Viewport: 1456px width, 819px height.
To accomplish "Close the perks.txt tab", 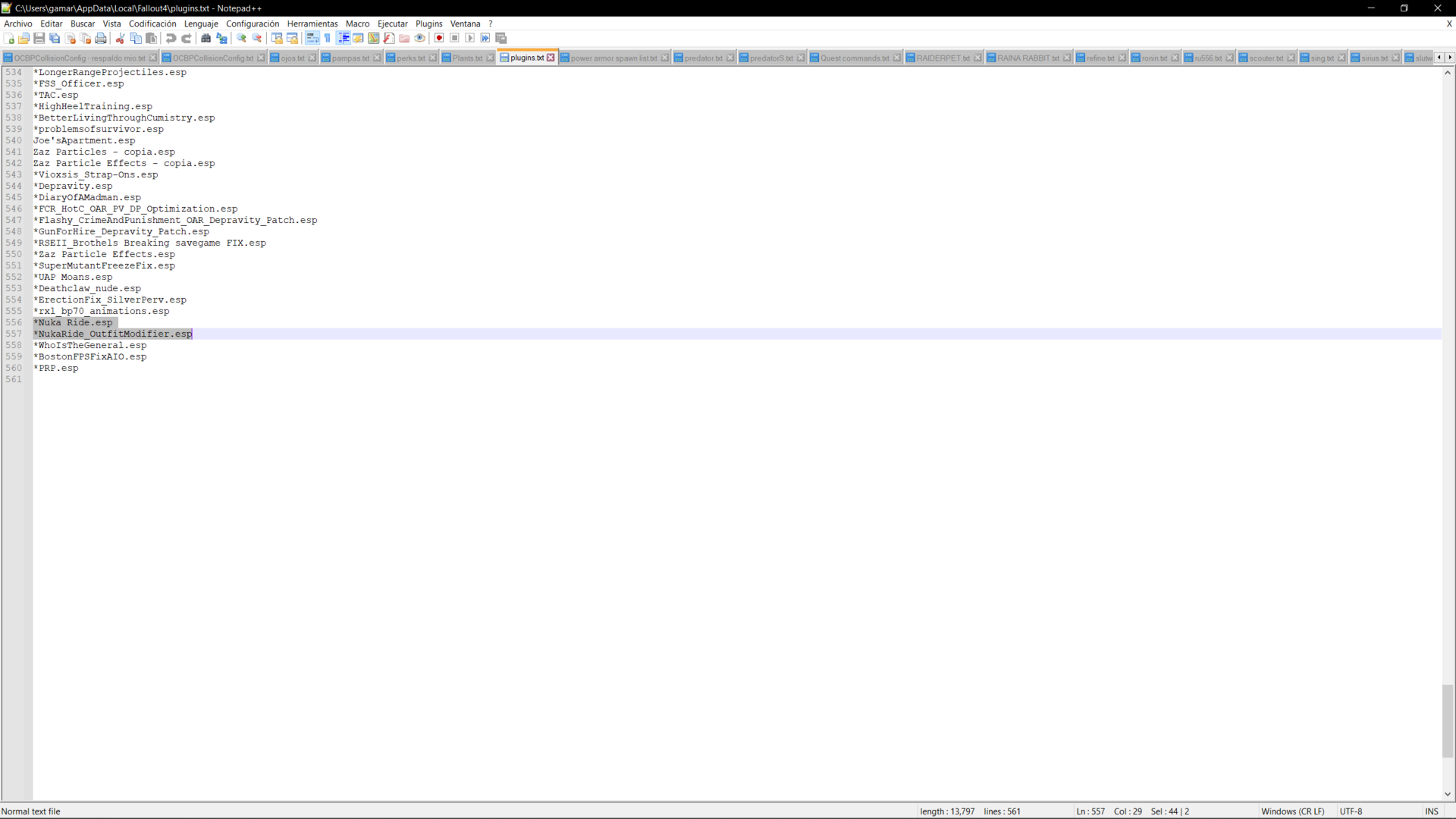I will click(x=433, y=58).
